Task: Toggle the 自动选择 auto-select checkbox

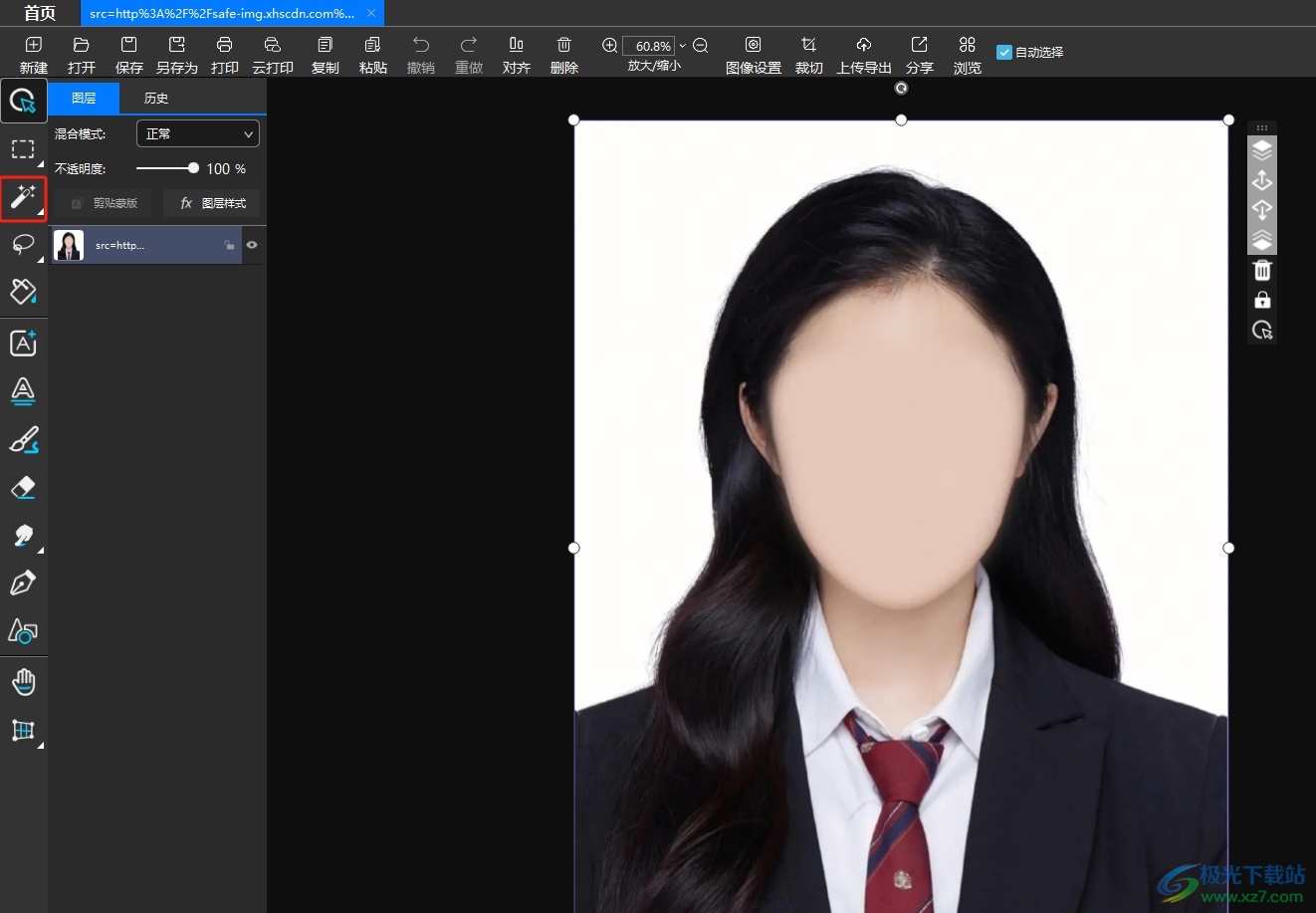Action: [1004, 52]
